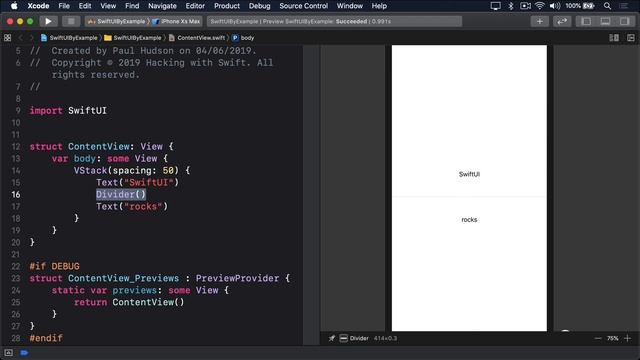The height and width of the screenshot is (360, 640).
Task: Pin the canvas preview
Action: [x=332, y=338]
